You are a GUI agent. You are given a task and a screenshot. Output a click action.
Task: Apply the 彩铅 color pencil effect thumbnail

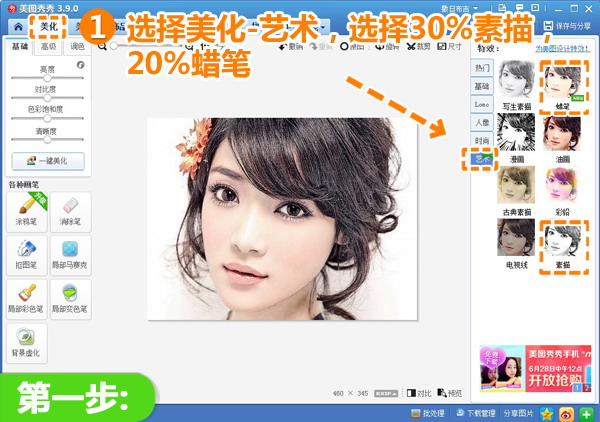562,185
